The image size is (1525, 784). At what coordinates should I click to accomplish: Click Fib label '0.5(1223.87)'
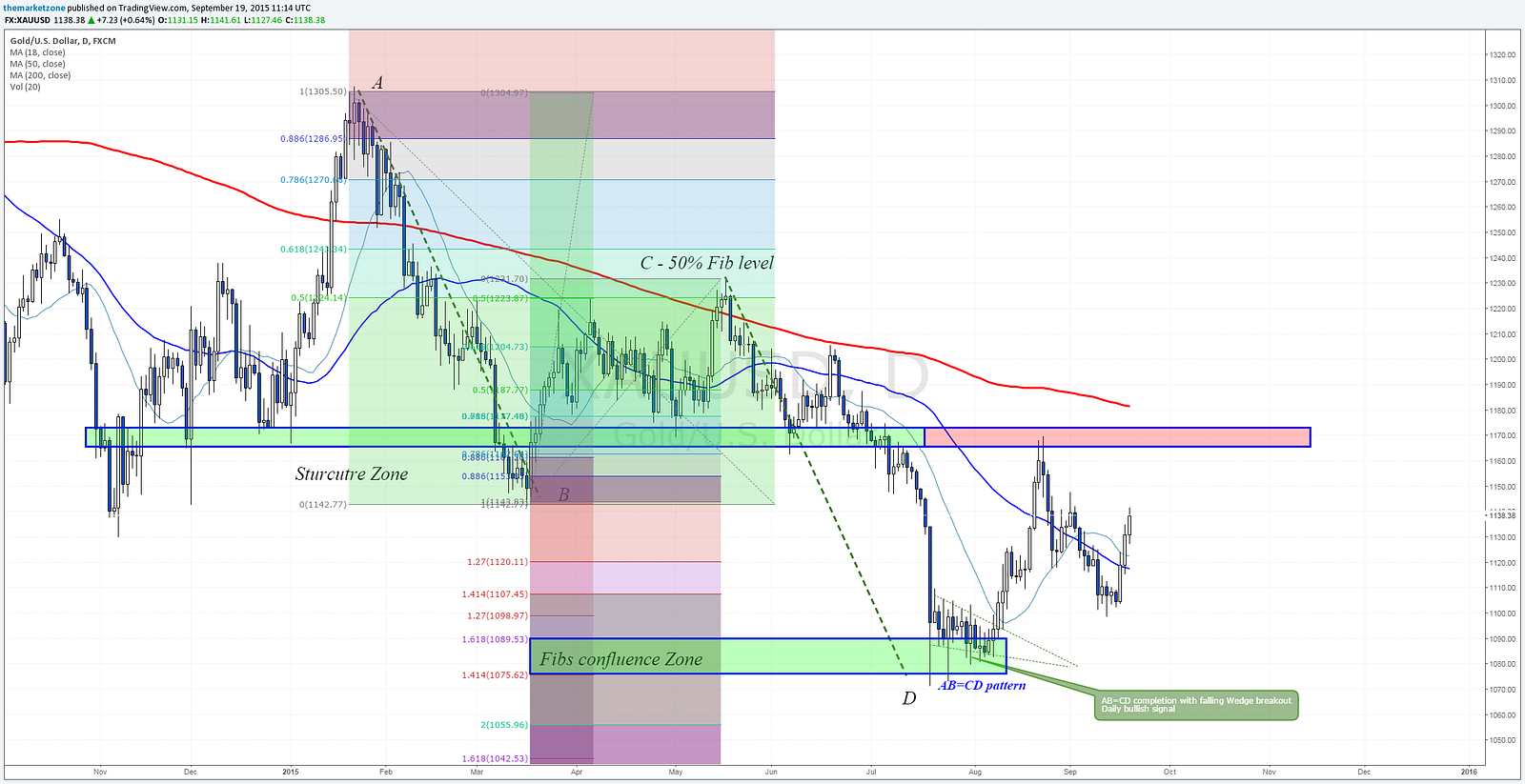click(500, 298)
